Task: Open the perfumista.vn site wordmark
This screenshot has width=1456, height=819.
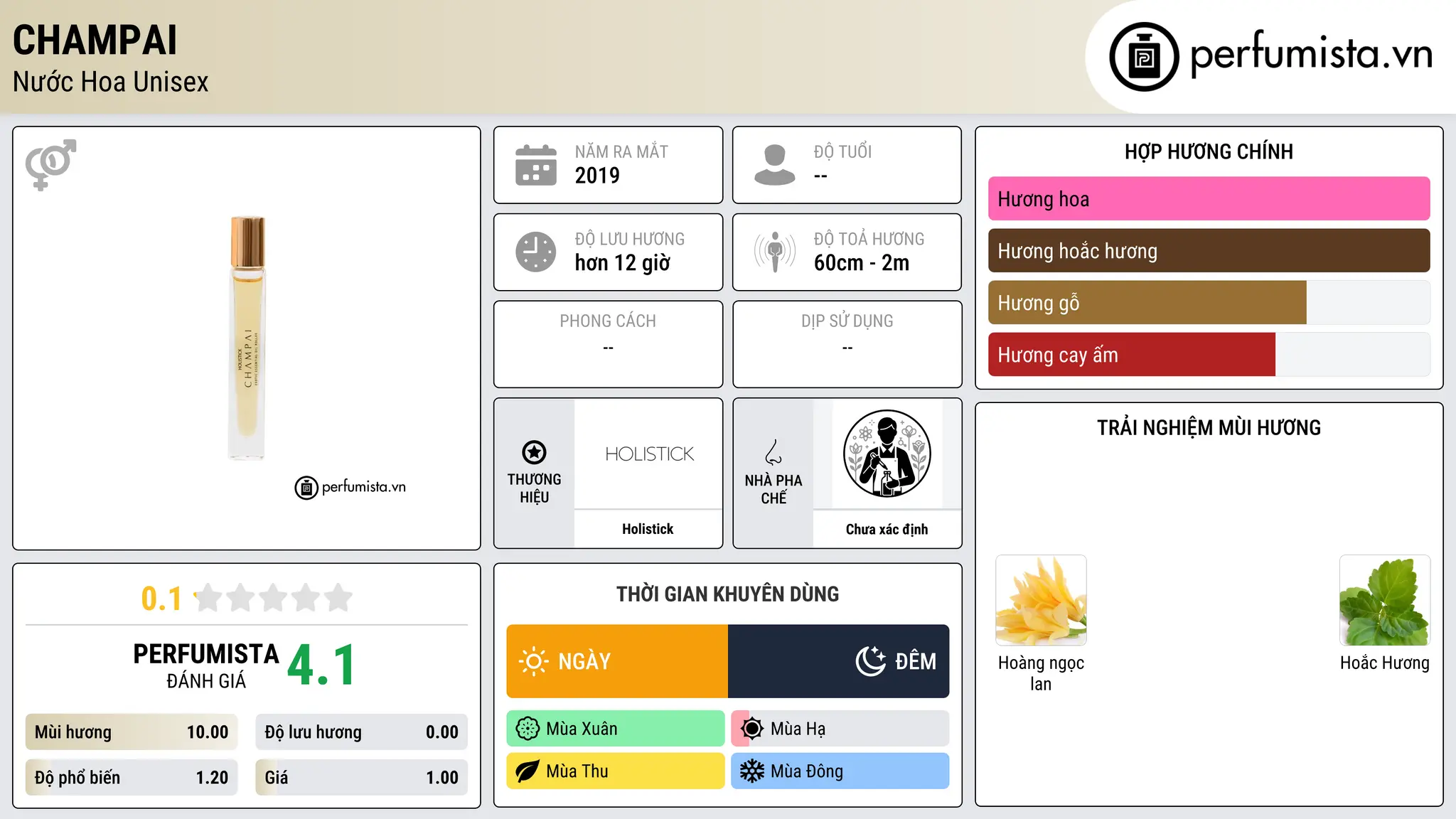Action: tap(1312, 53)
